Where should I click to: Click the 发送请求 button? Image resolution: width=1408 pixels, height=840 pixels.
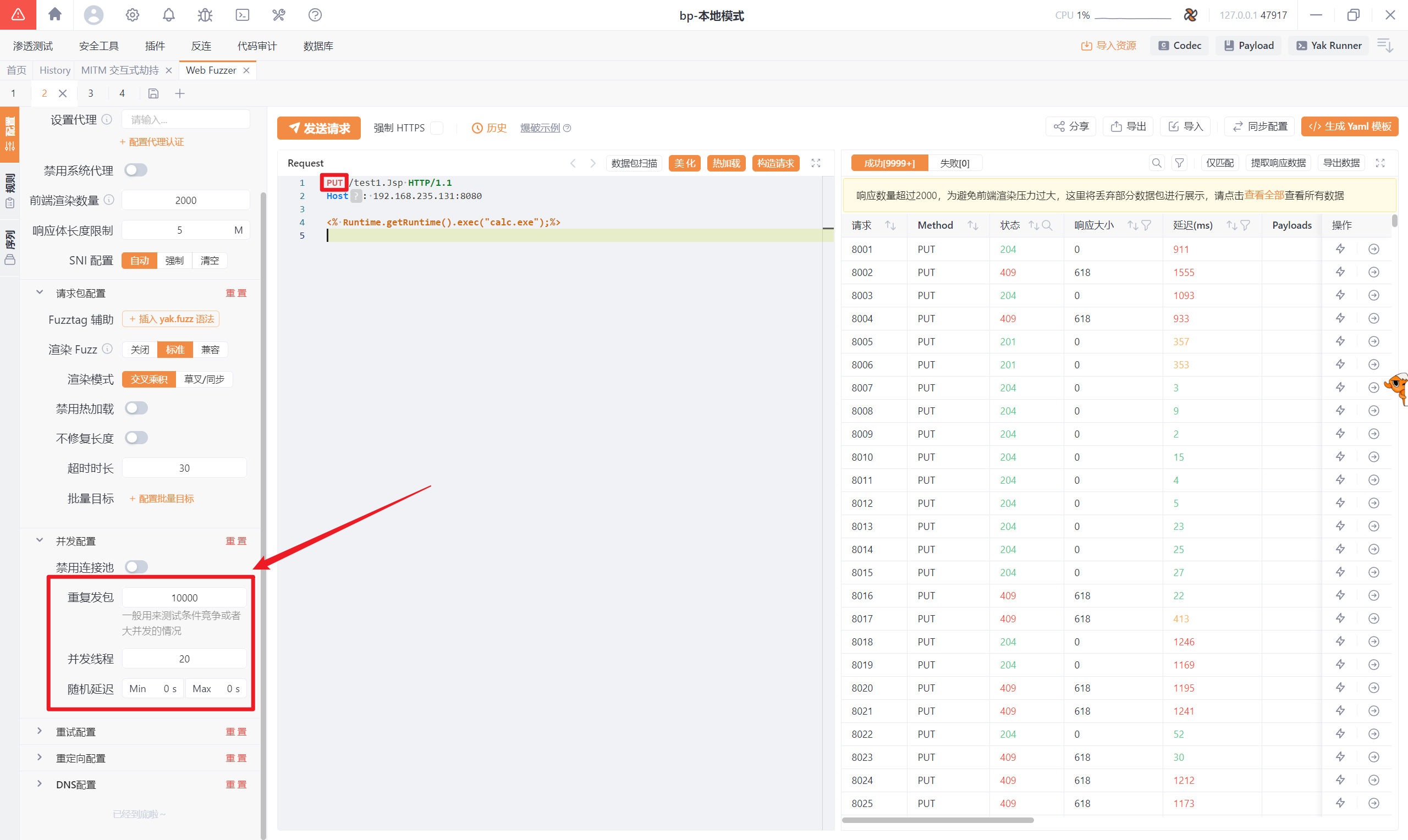(x=319, y=128)
